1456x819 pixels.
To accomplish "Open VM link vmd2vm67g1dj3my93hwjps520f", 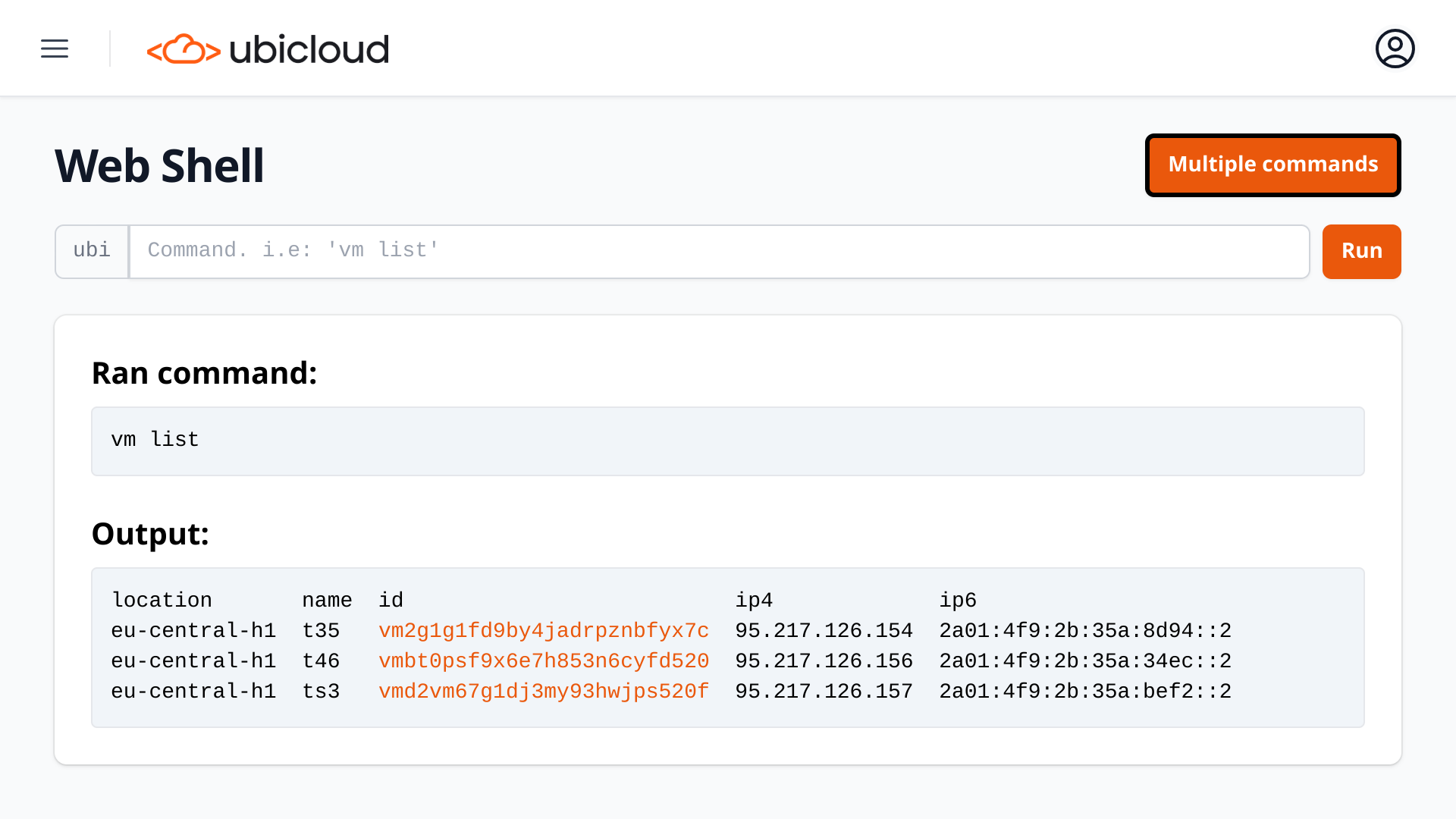I will point(544,692).
